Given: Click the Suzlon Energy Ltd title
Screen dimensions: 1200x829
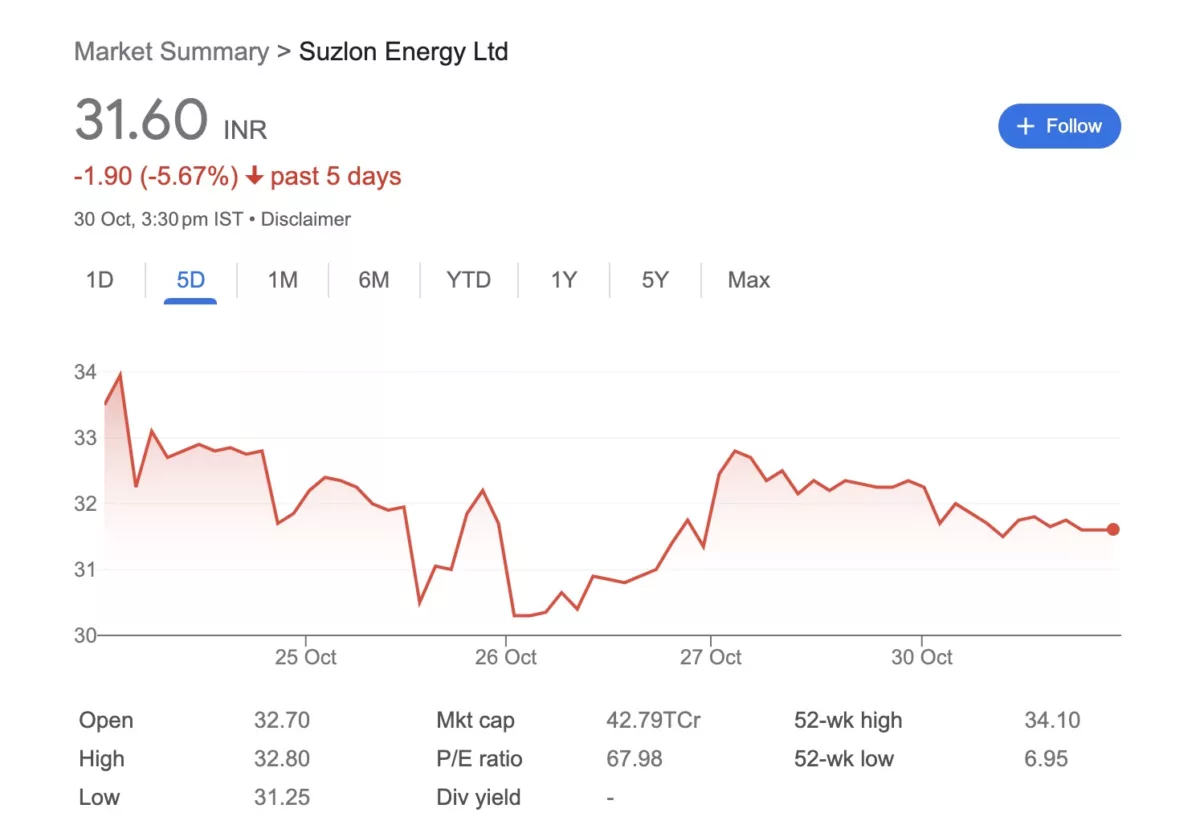Looking at the screenshot, I should (x=404, y=52).
